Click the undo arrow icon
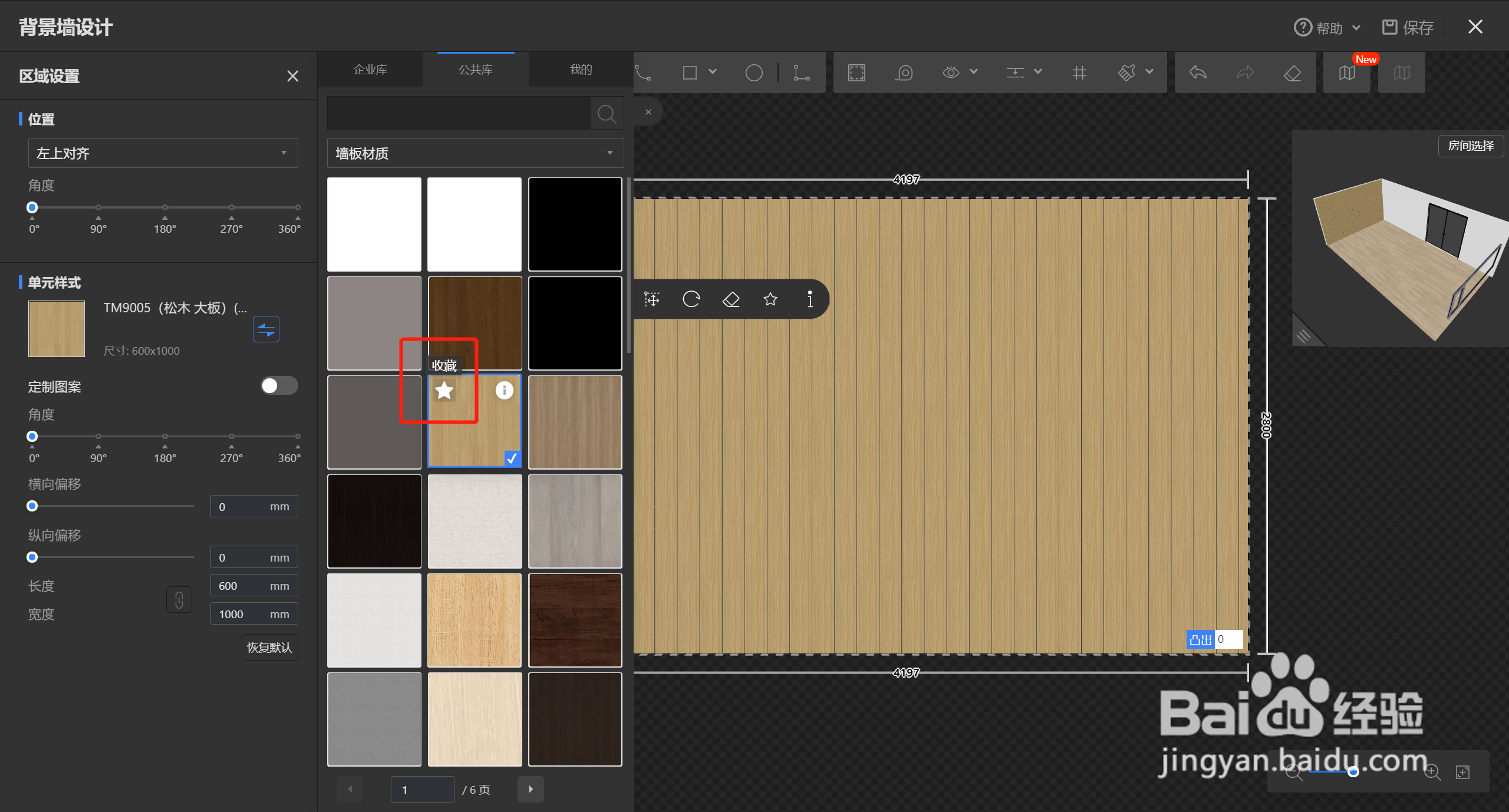Viewport: 1509px width, 812px height. point(1198,72)
